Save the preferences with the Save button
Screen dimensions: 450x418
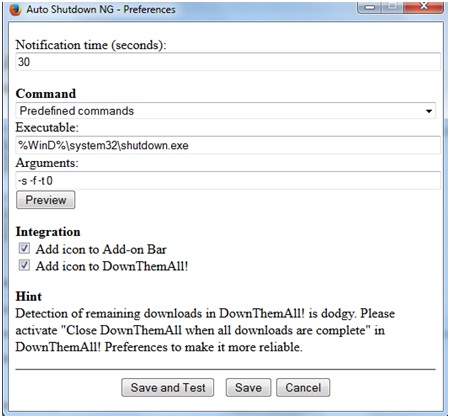(x=248, y=387)
